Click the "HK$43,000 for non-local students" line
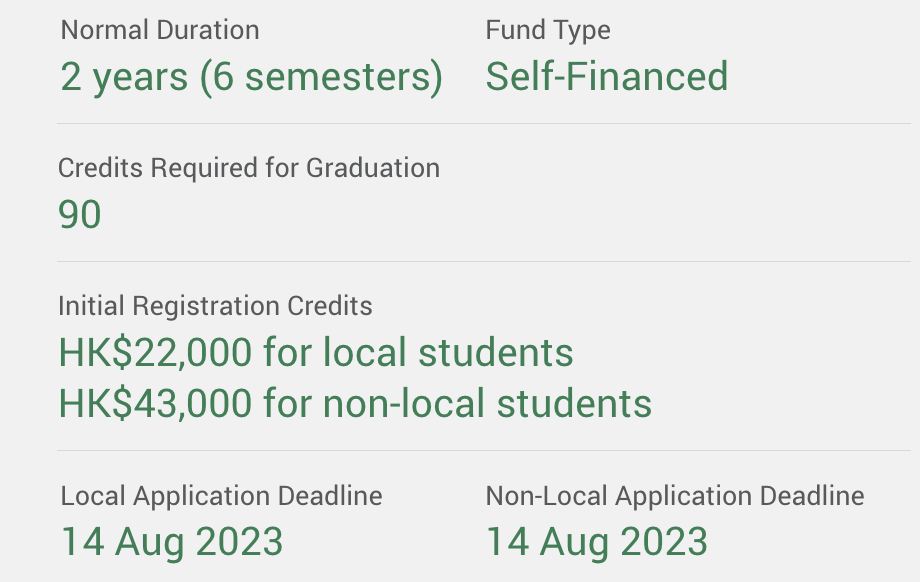Screen dimensions: 920x582 [x=355, y=404]
